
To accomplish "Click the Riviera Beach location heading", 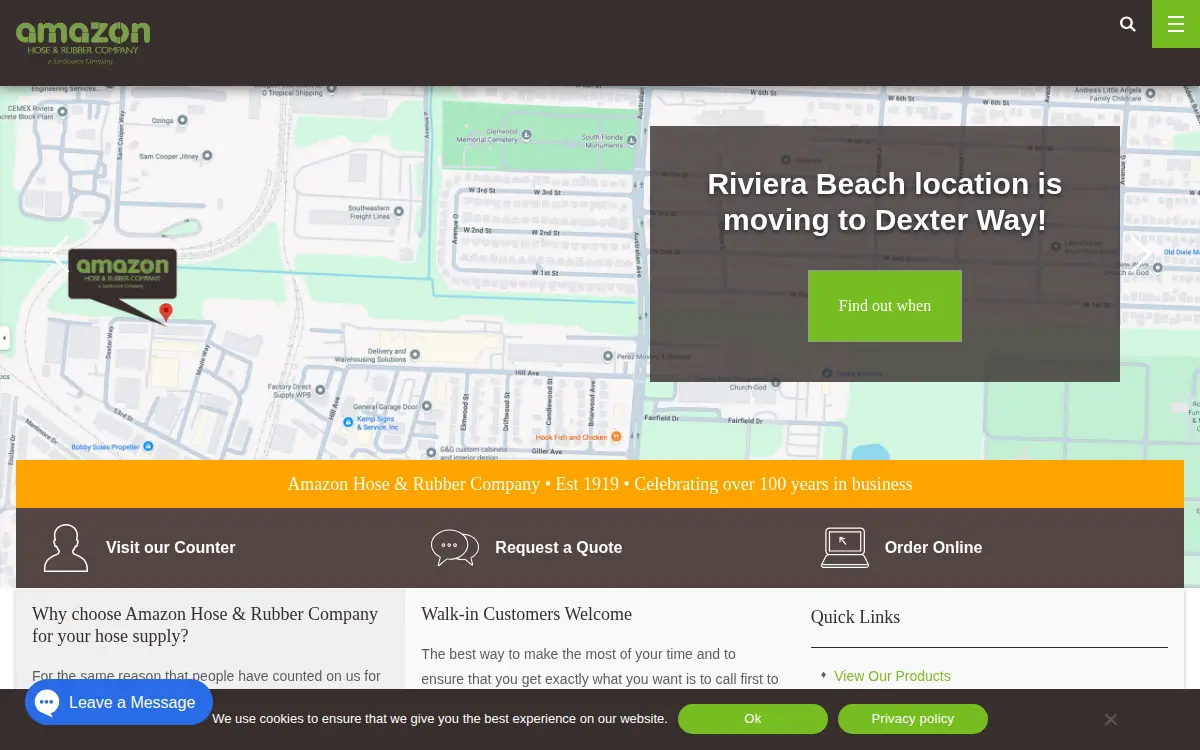I will click(885, 201).
